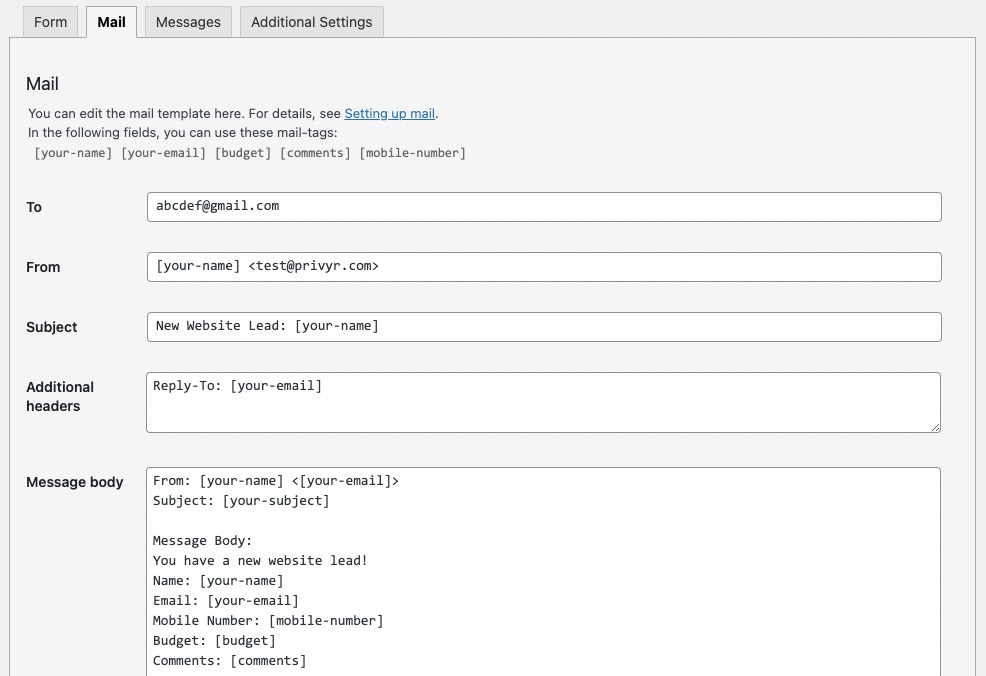This screenshot has height=676, width=986.
Task: Select [your-name] in the mail-tags list
Action: pos(73,153)
